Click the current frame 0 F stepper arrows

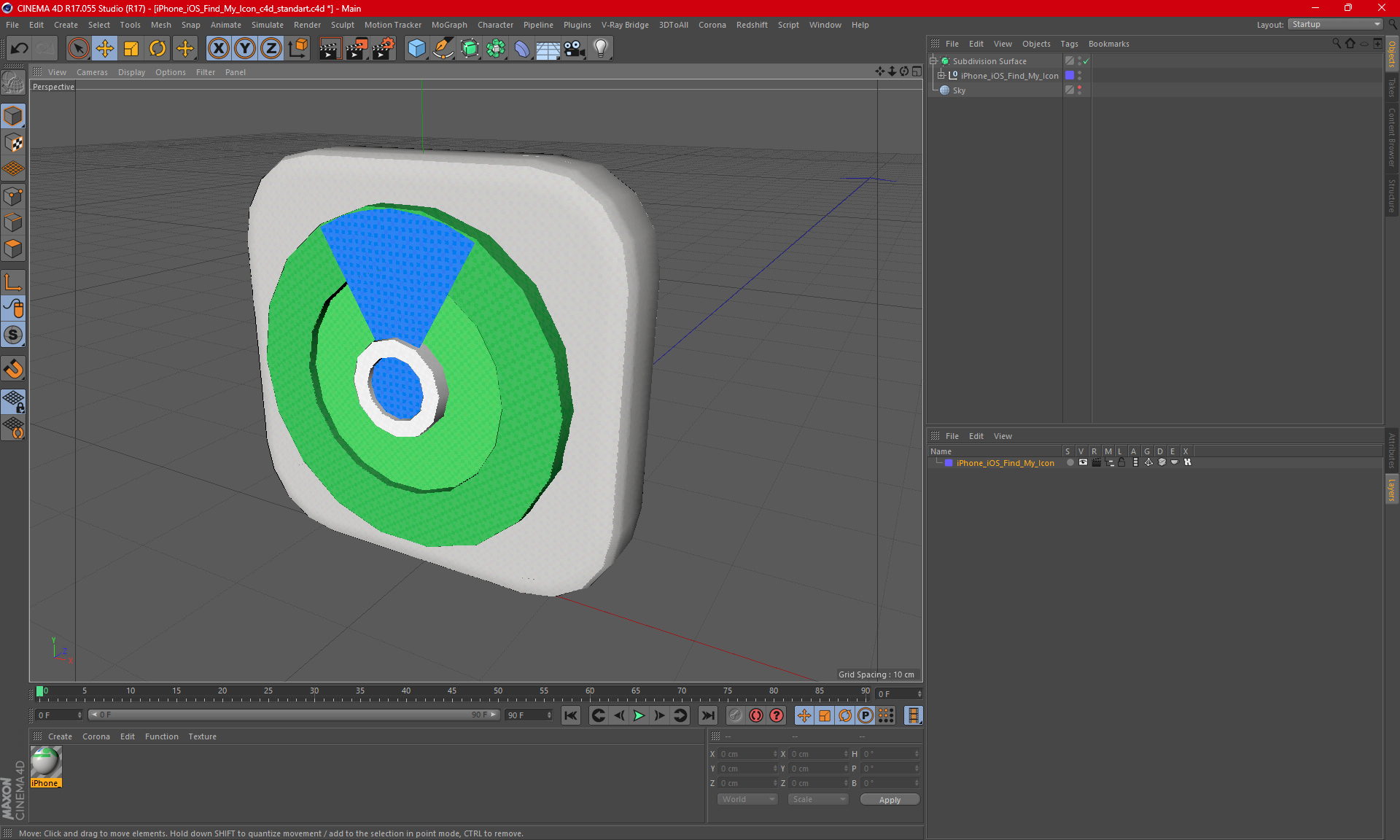pos(919,693)
